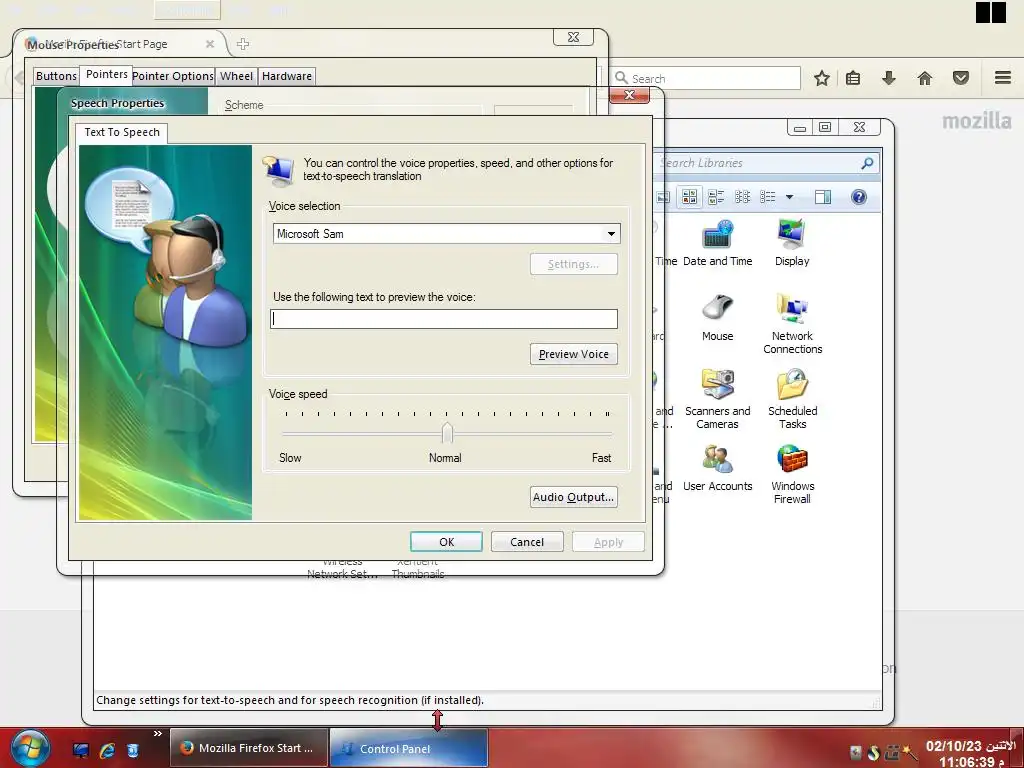
Task: Adjust the Voice speed slider thumb
Action: [x=447, y=432]
